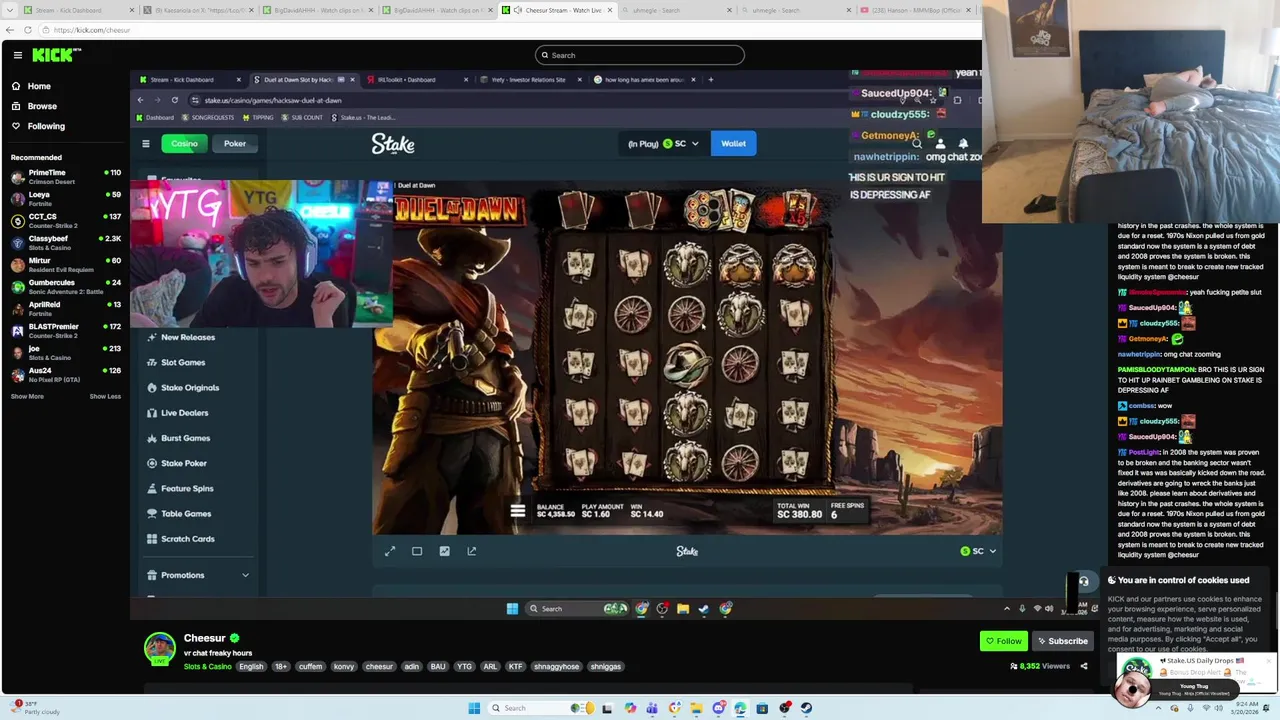Open BLASTPremier recommended channel
Screen dimensions: 1280x720
(65, 331)
